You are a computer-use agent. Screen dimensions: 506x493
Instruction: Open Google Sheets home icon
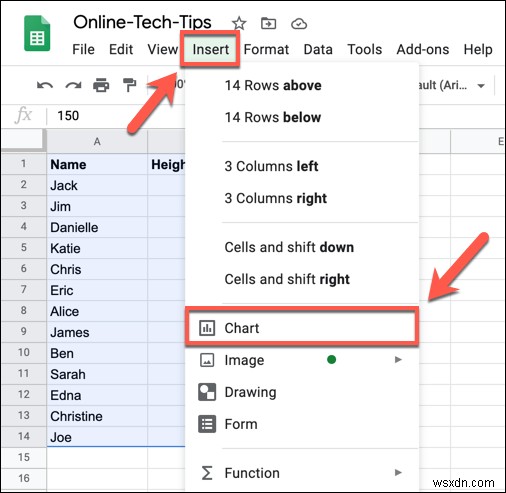coord(37,33)
